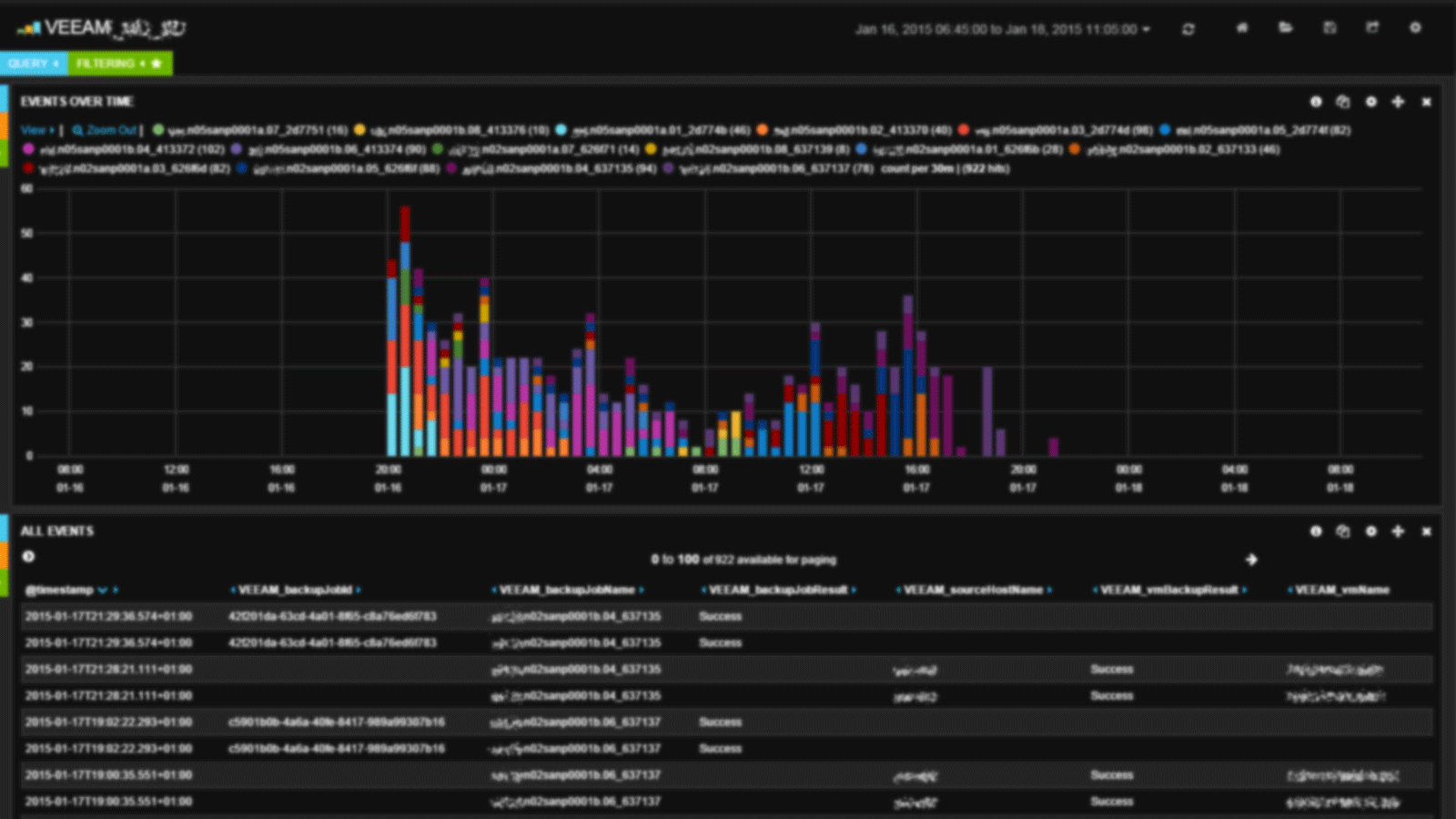This screenshot has width=1456, height=819.
Task: Toggle magenta legend series 04_413372 (102)
Action: pos(124,149)
